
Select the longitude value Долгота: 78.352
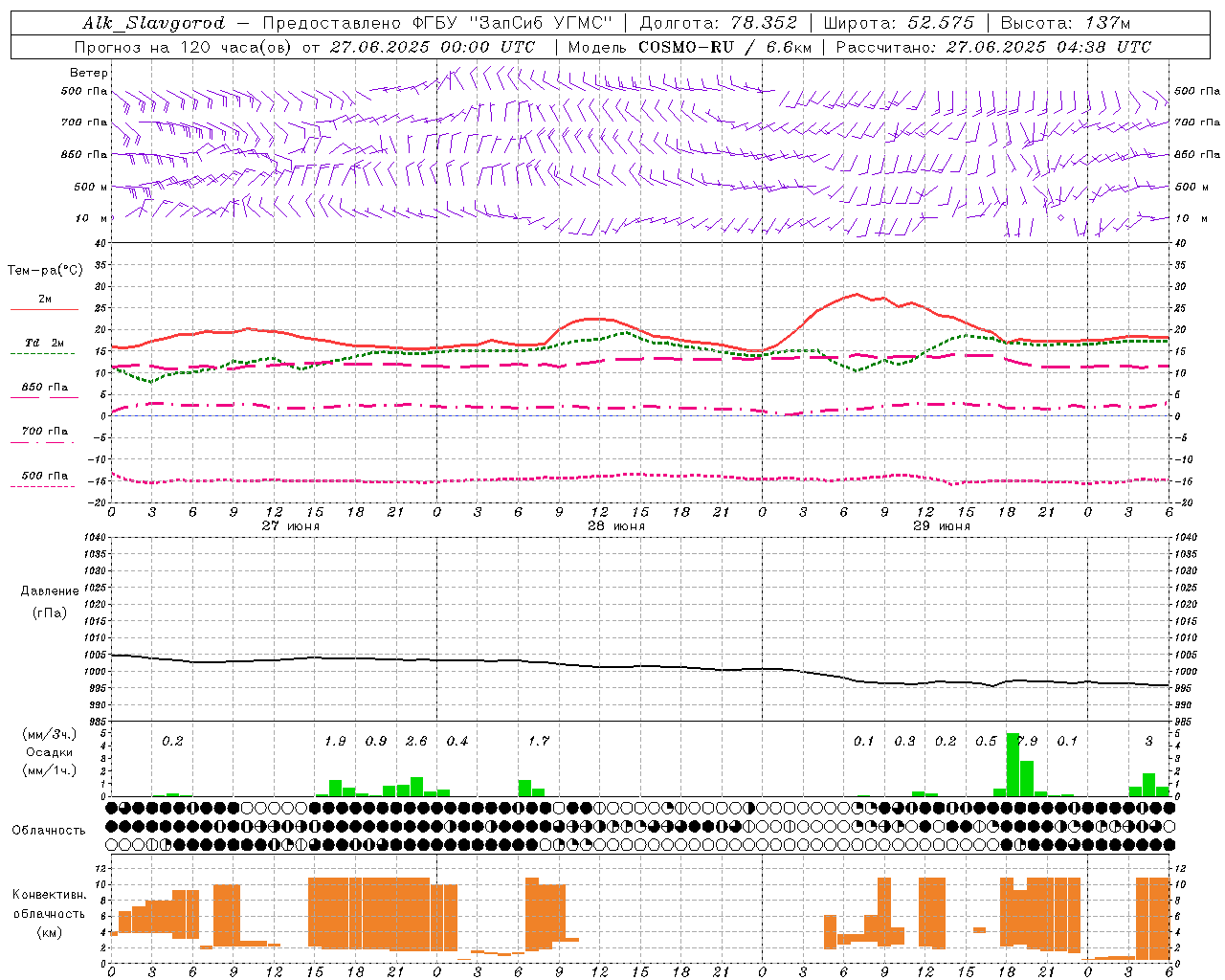pos(719,23)
